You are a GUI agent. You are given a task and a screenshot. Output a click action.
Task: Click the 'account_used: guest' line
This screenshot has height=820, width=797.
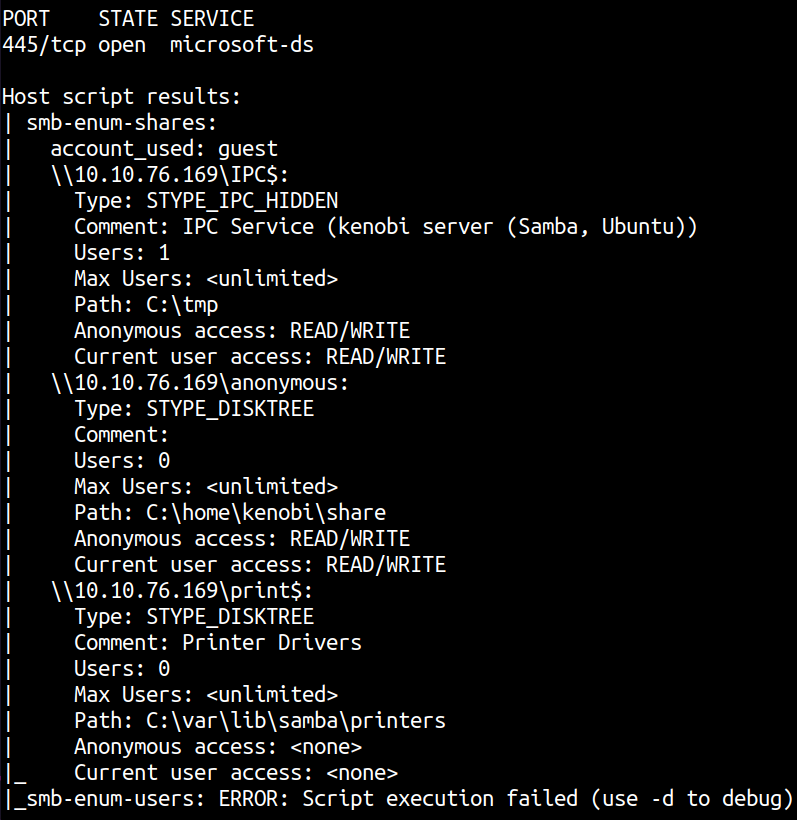164,148
